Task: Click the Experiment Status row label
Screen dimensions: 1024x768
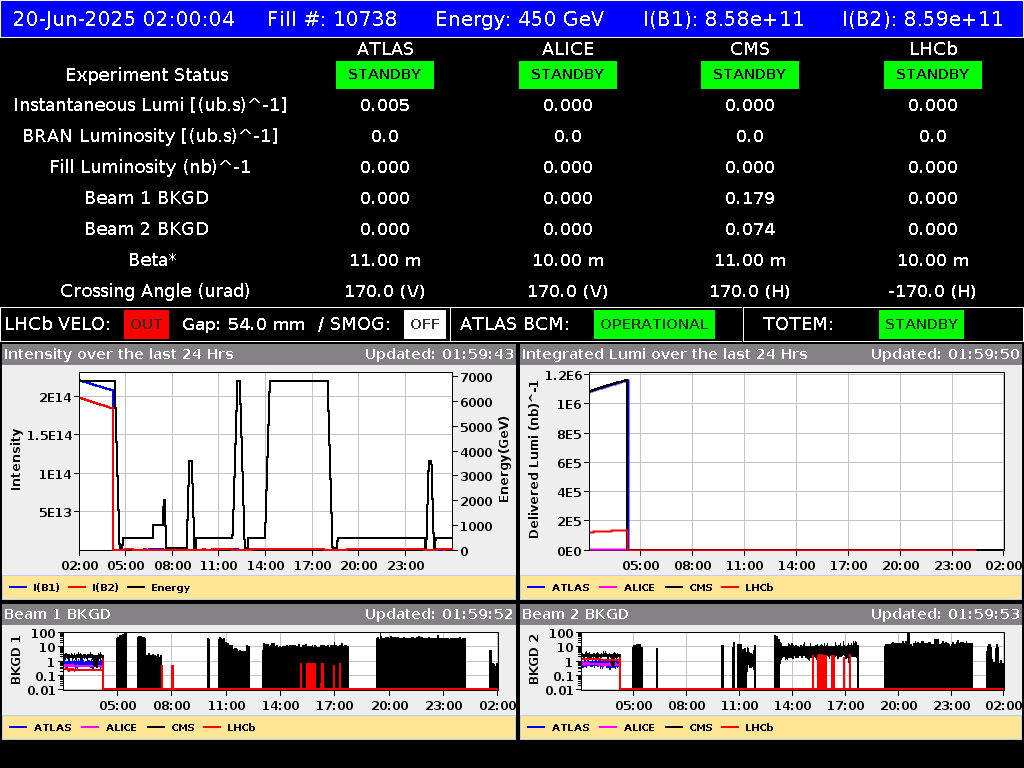Action: pos(147,75)
